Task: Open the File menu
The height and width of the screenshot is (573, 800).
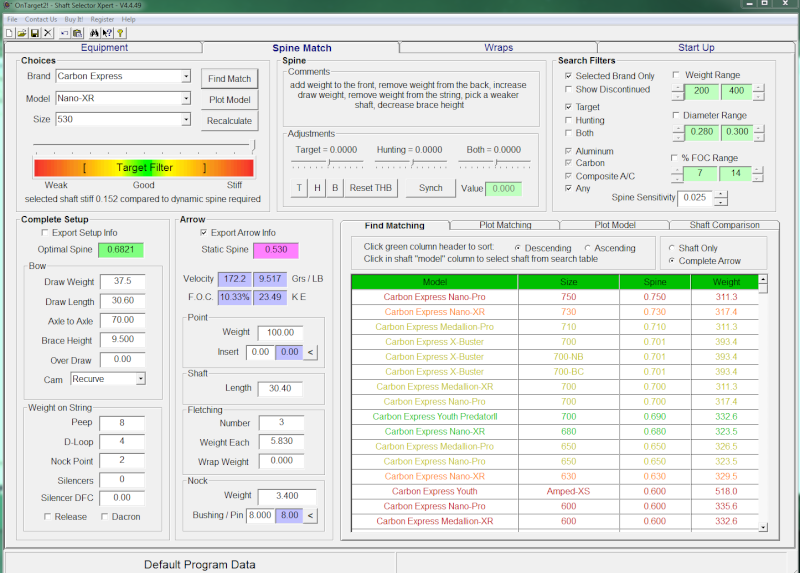Action: coord(12,19)
